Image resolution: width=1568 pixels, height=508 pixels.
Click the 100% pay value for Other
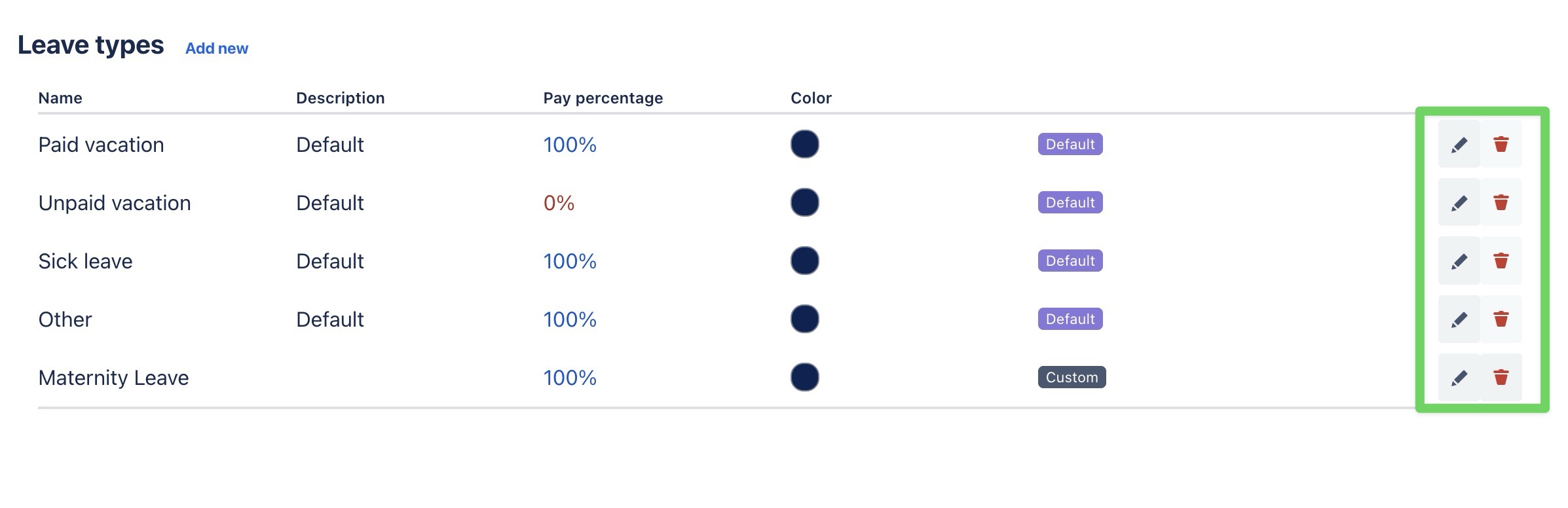pos(570,319)
